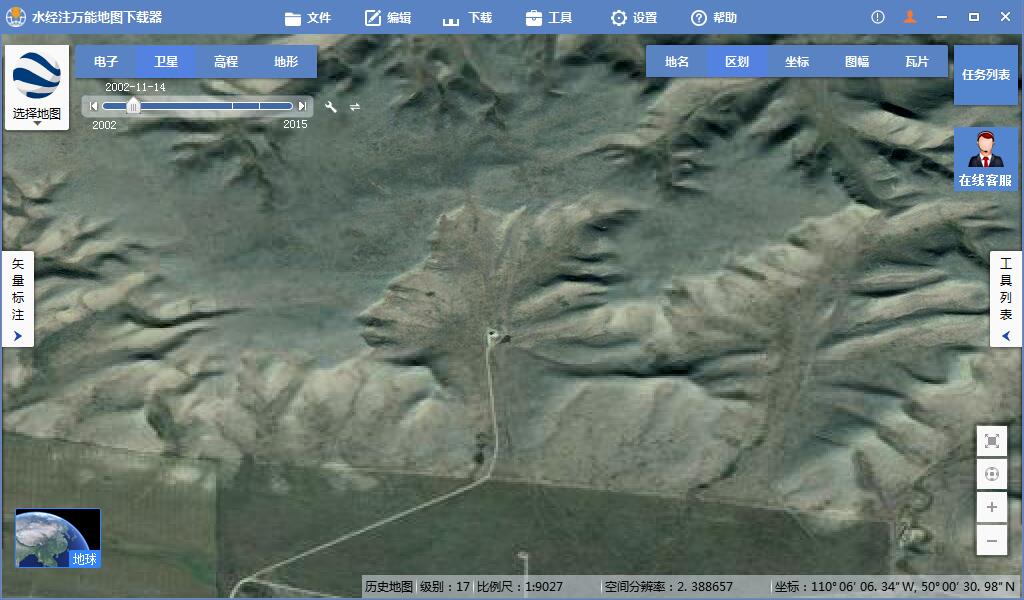Select the 区划 tab
1024x600 pixels.
(737, 61)
